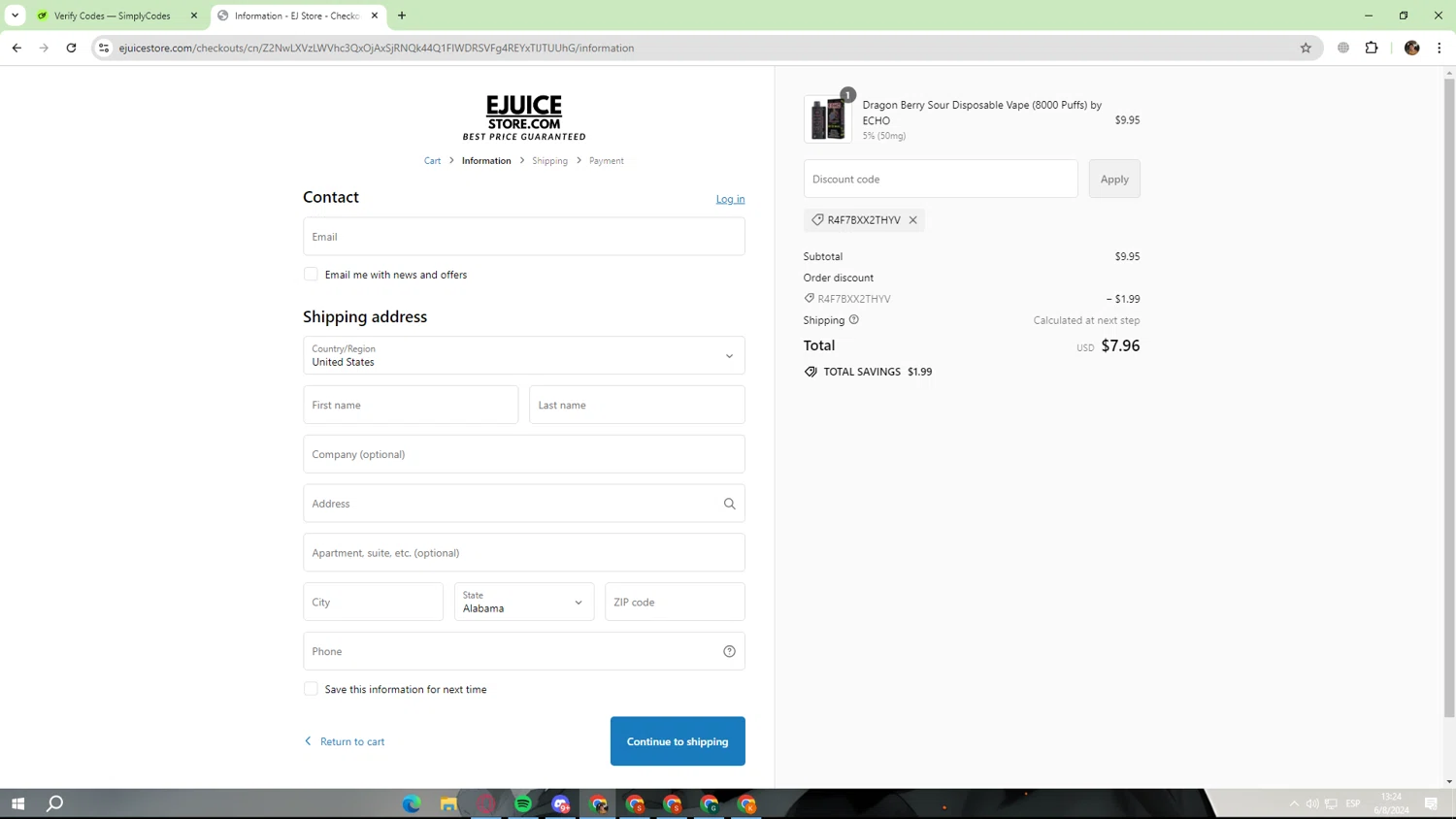This screenshot has height=819, width=1456.
Task: Go back to the previous page
Action: coord(17,48)
